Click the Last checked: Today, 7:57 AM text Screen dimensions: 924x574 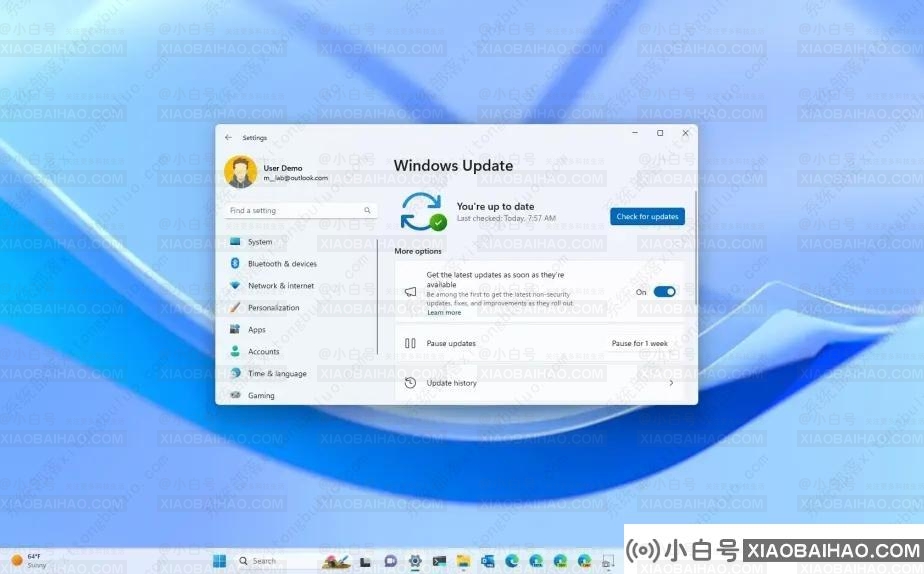tap(506, 218)
